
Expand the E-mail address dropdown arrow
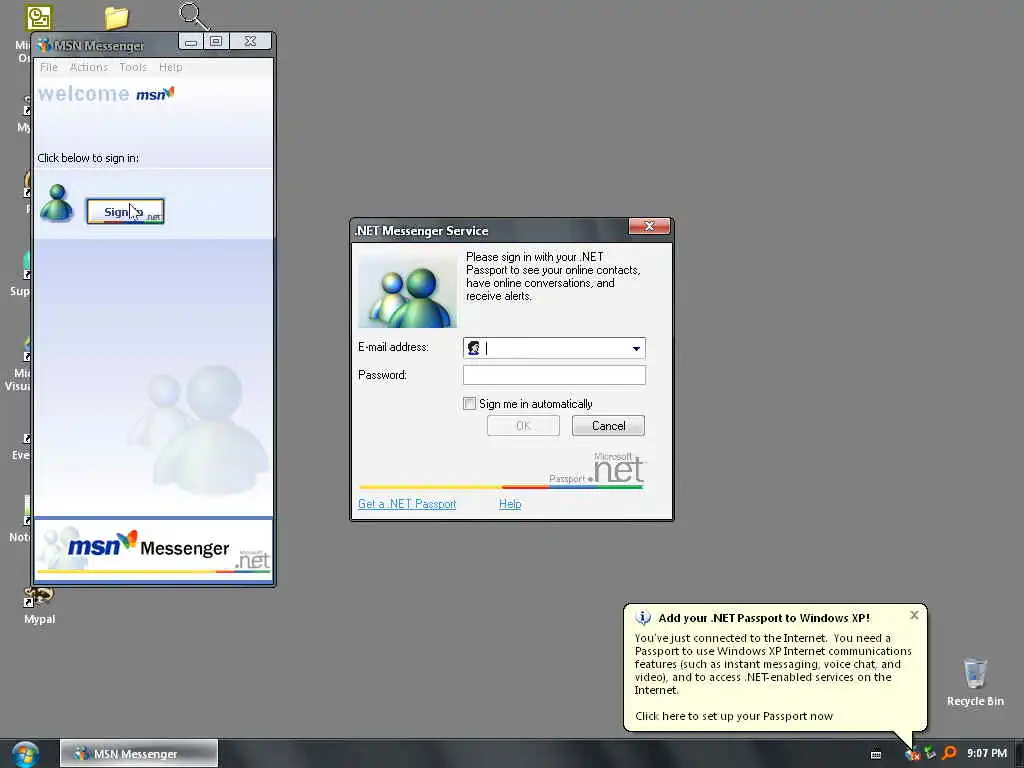[635, 349]
